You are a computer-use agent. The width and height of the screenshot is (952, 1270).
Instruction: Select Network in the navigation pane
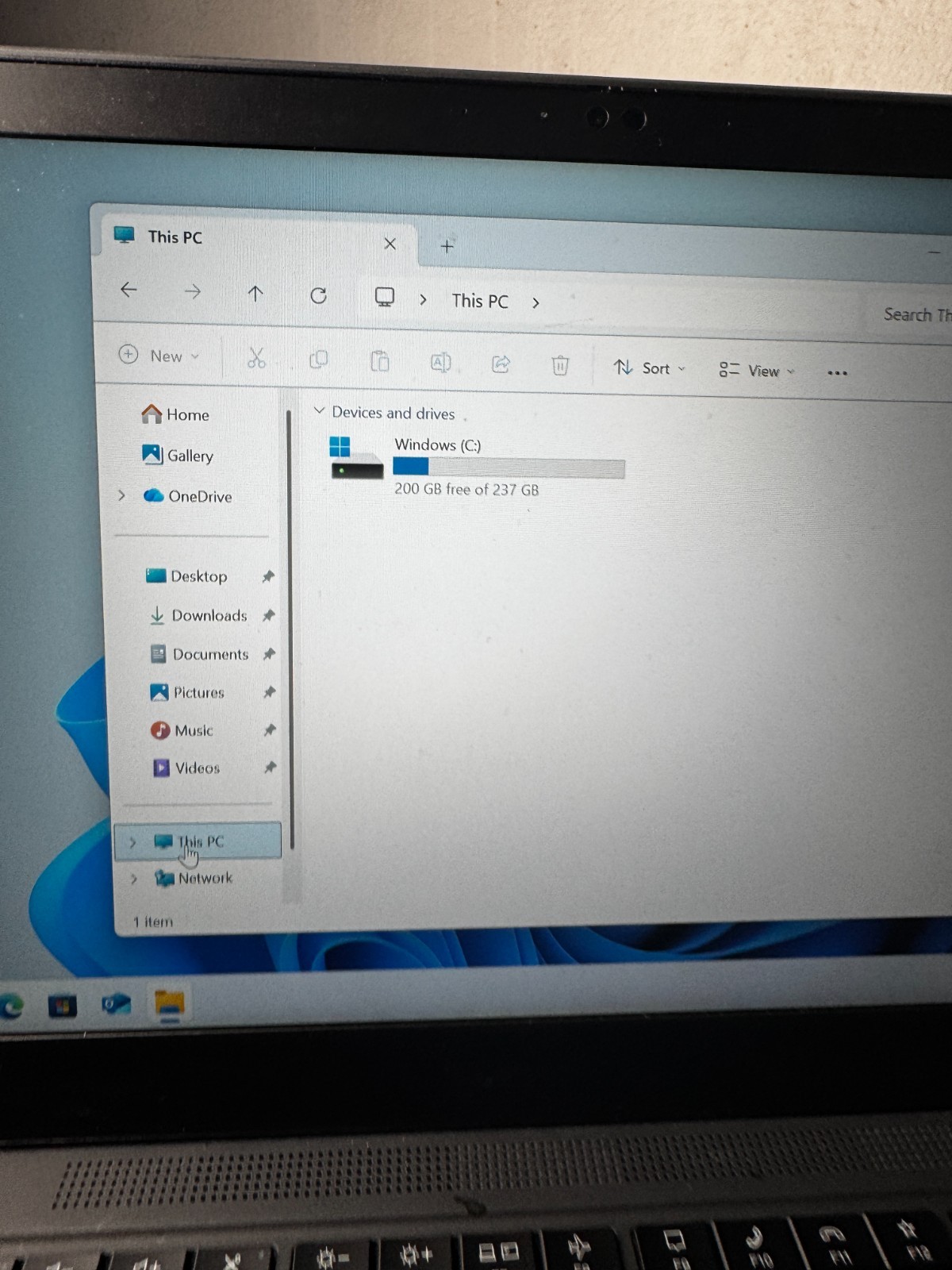coord(194,878)
